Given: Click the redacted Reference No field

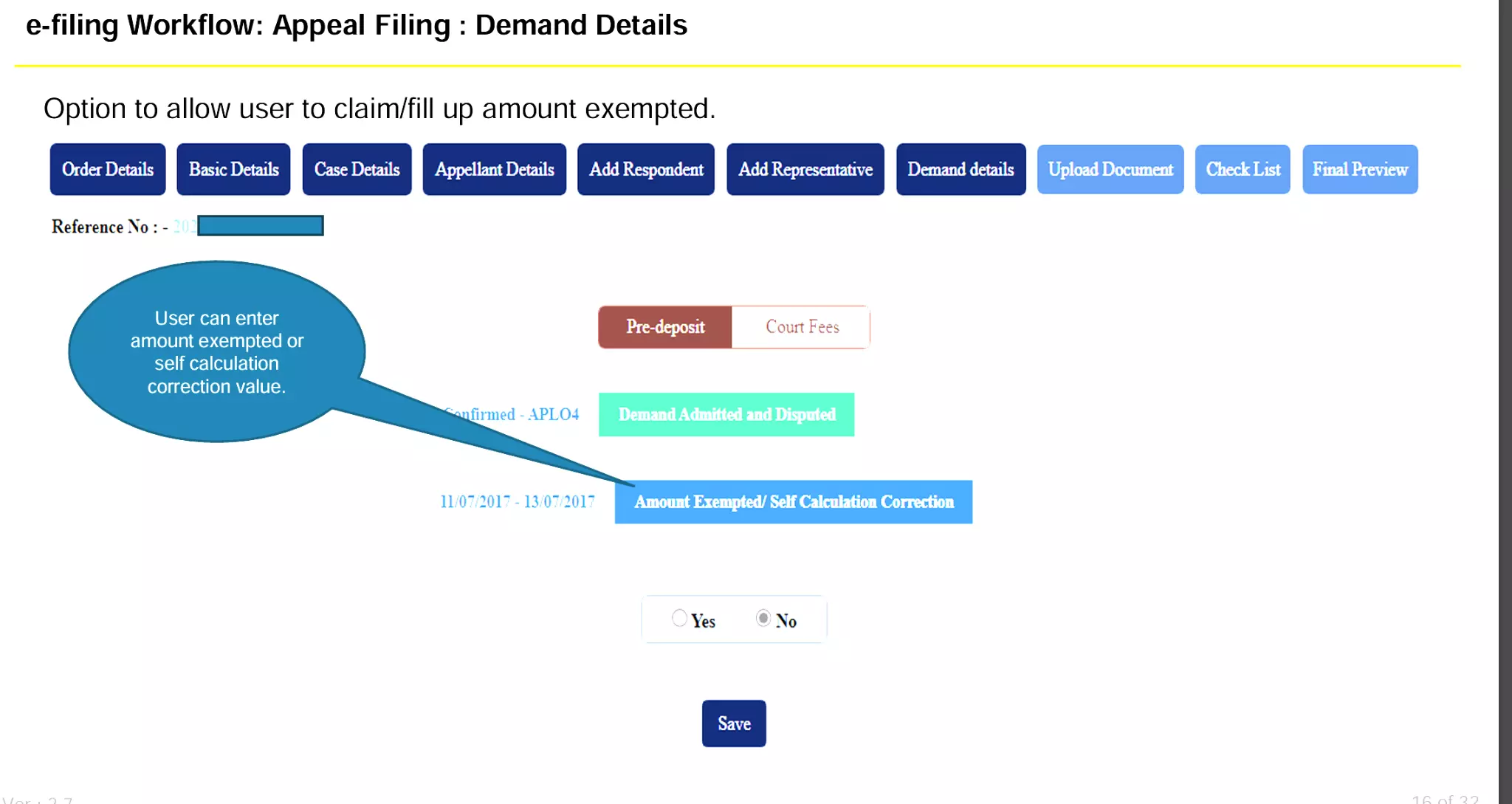Looking at the screenshot, I should [260, 225].
